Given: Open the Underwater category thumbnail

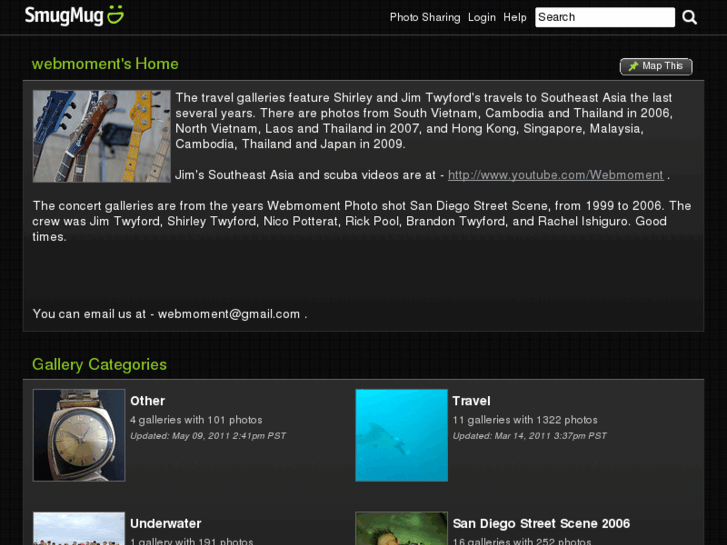Looking at the screenshot, I should coord(79,529).
